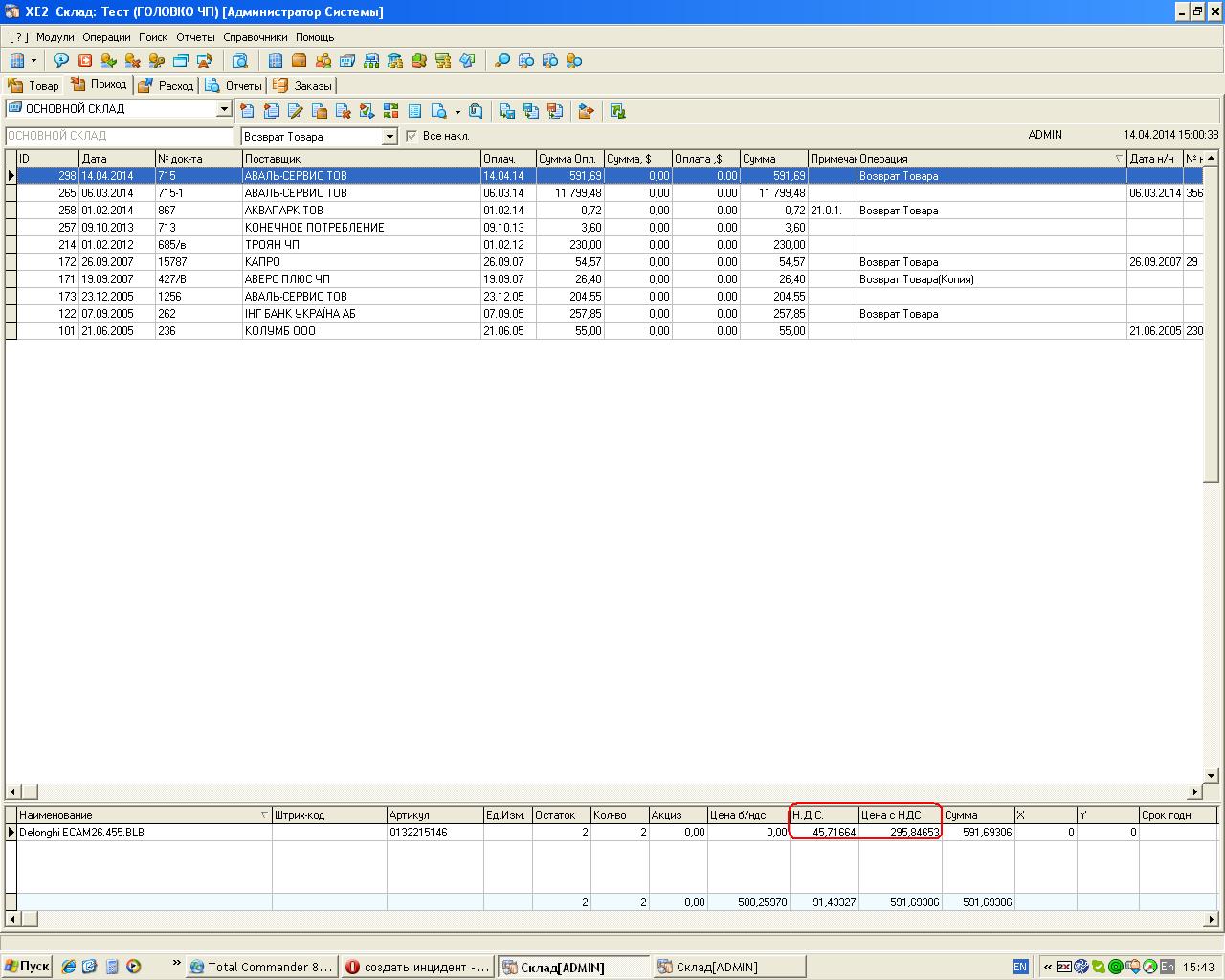This screenshot has height=980, width=1225.
Task: Open the Справочники menu
Action: point(255,37)
